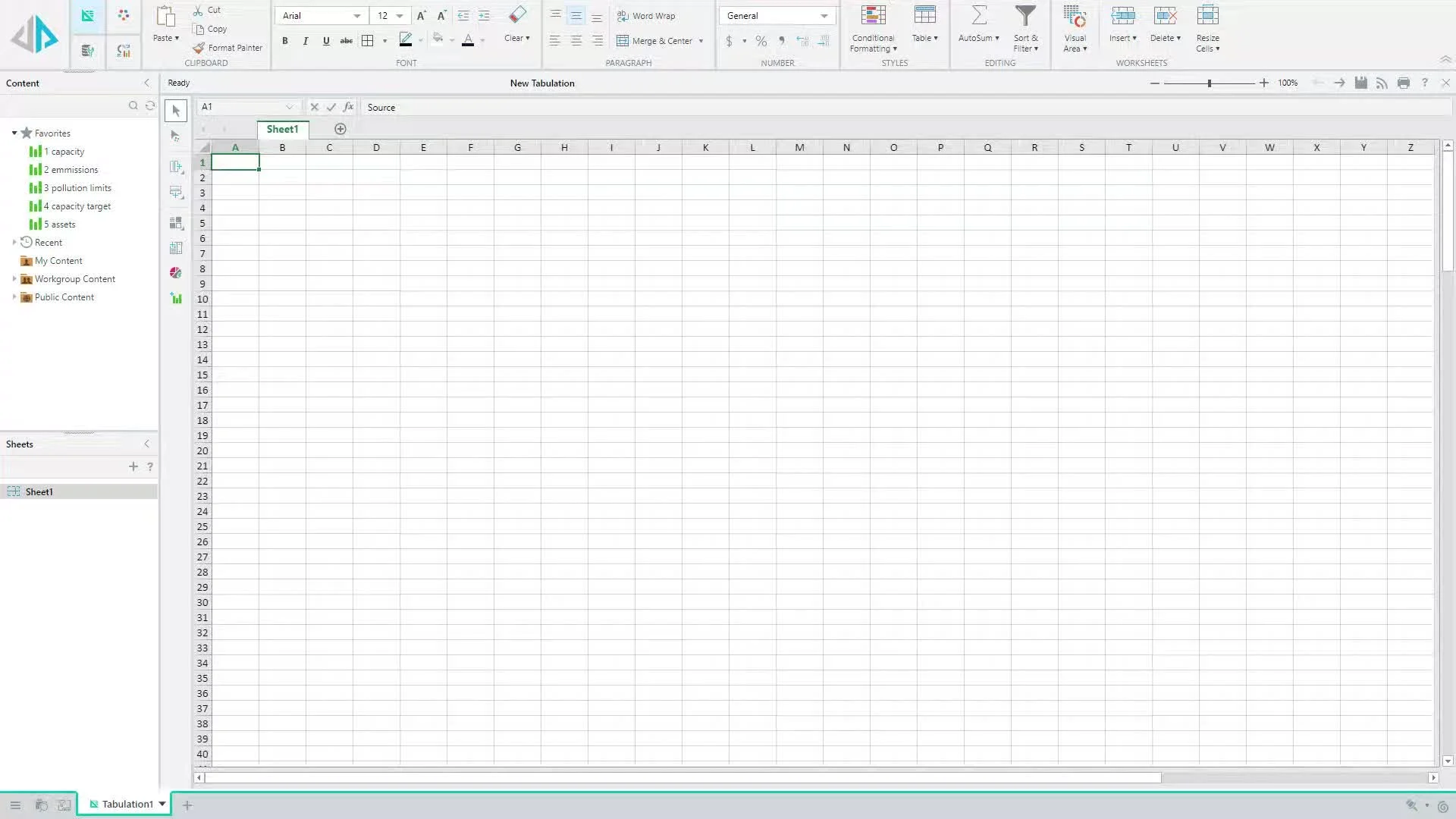1456x819 pixels.
Task: Click the AutoSum sigma icon
Action: pyautogui.click(x=978, y=15)
